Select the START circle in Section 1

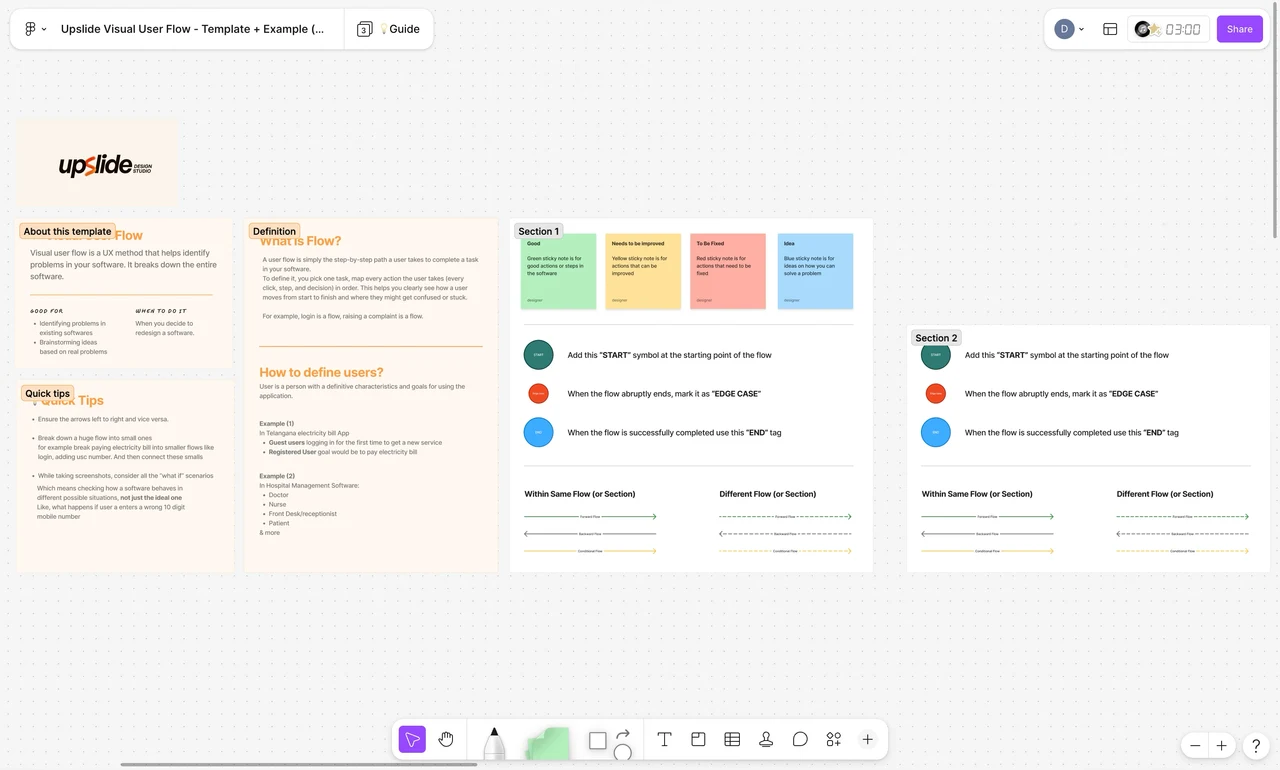tap(538, 355)
